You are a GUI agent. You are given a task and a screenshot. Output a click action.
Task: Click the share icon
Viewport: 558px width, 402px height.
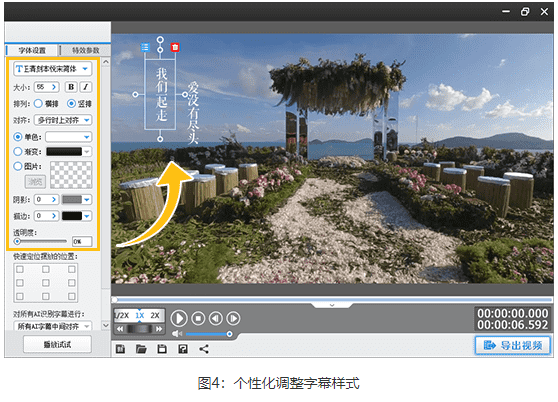[204, 349]
